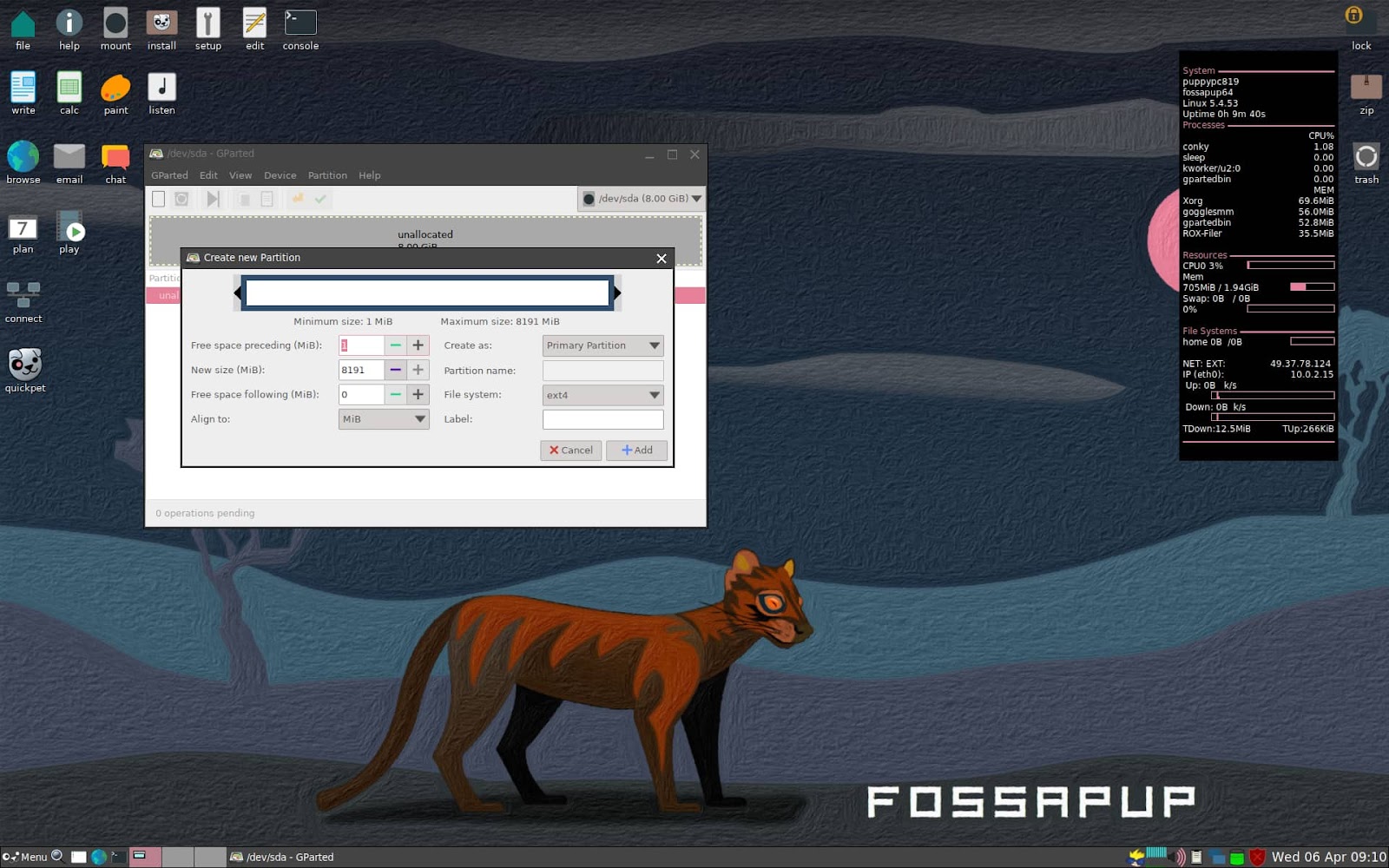Screen dimensions: 1389x868
Task: Open the Help menu in GParted
Action: 370,175
